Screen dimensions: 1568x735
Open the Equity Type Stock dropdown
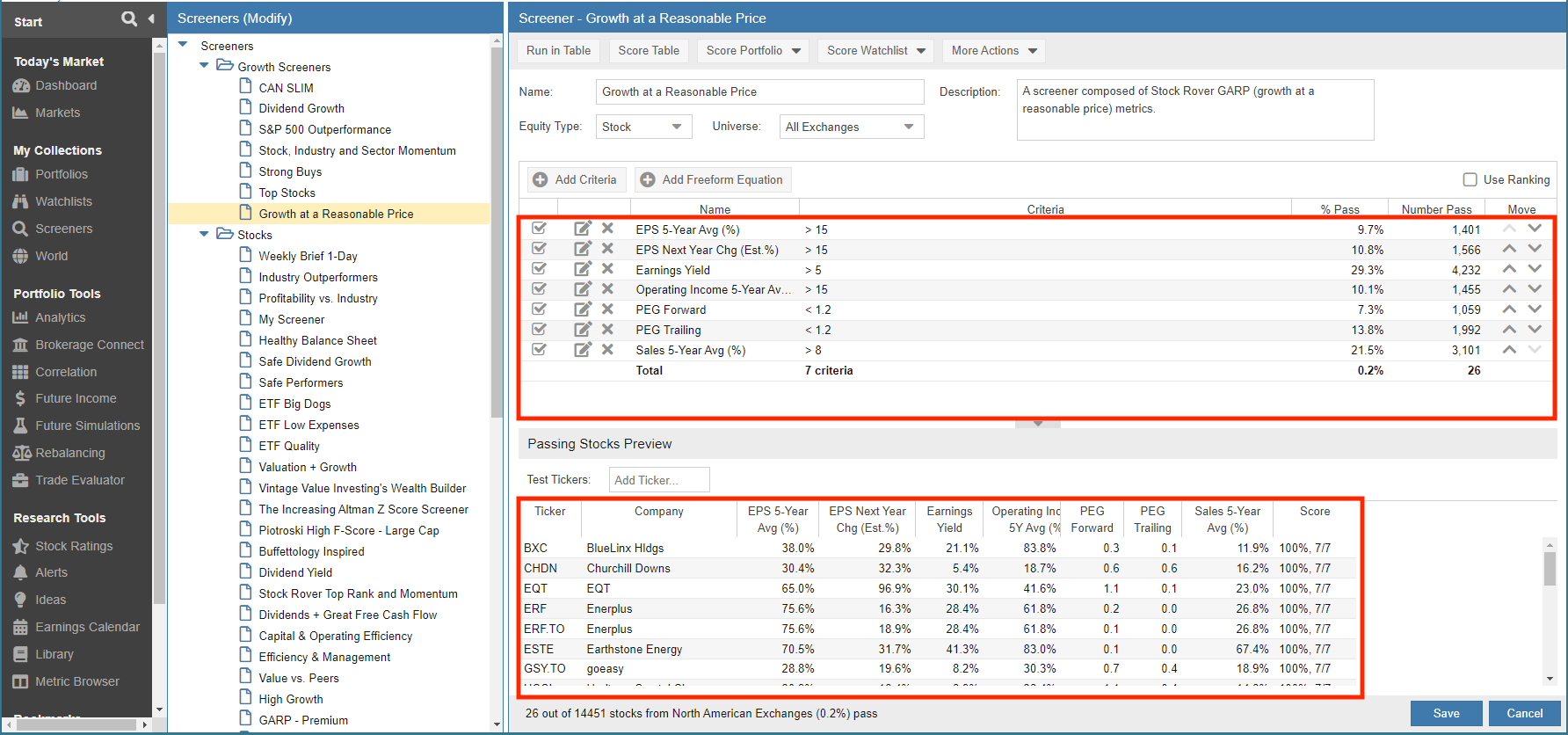click(644, 127)
